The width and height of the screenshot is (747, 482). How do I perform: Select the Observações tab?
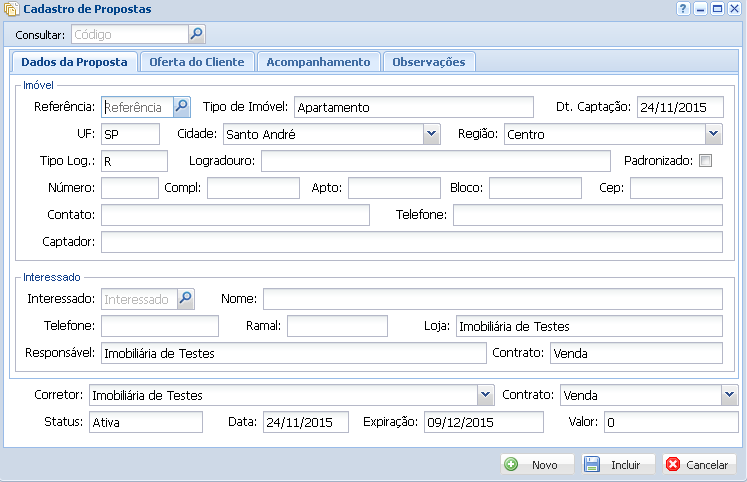click(x=428, y=62)
